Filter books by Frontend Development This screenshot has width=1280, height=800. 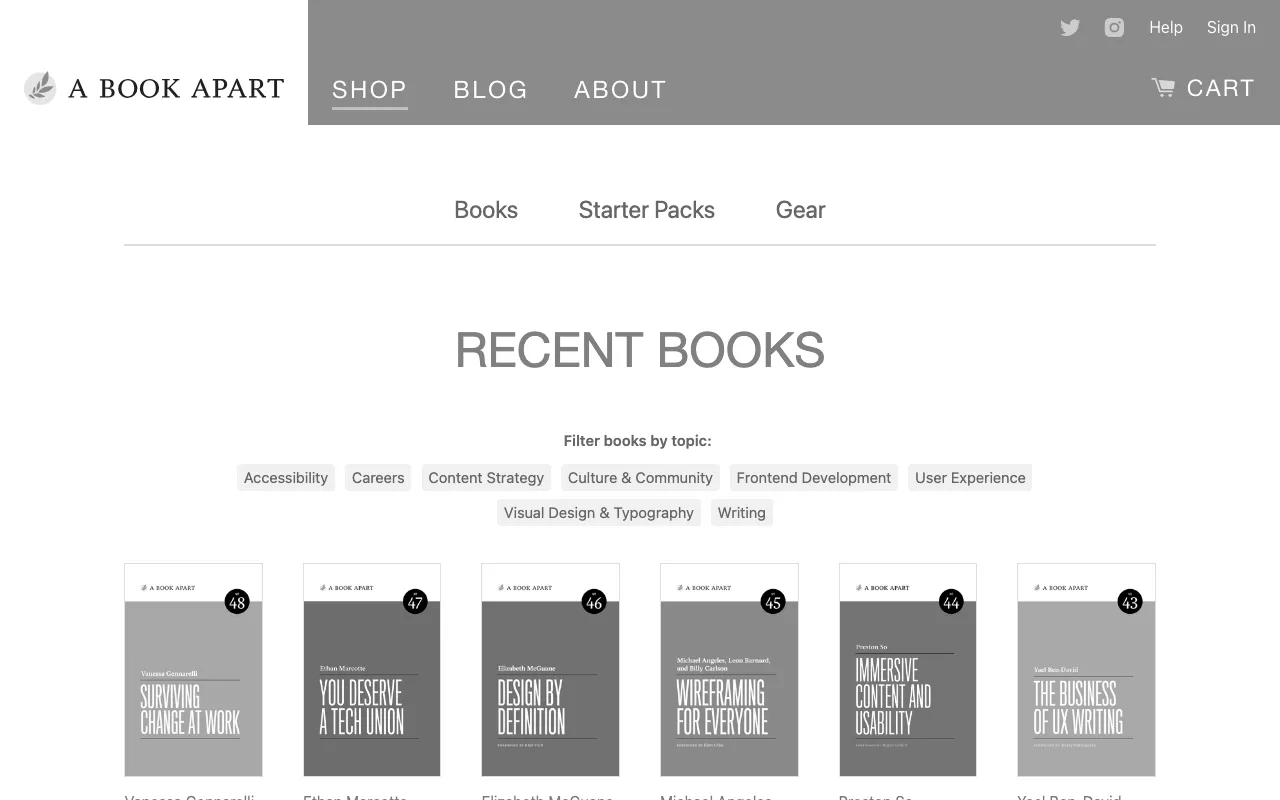[814, 478]
